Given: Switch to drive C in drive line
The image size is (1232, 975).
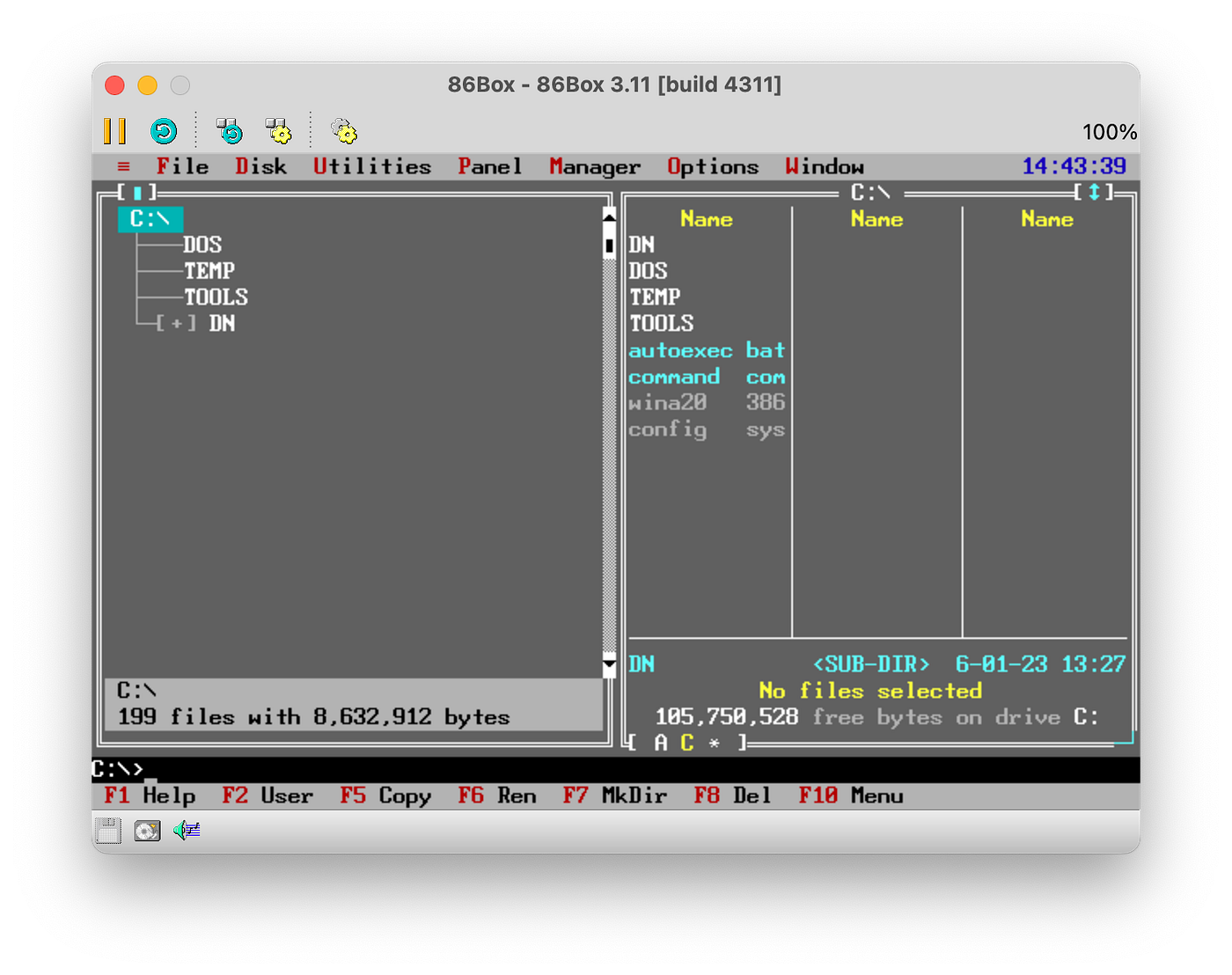Looking at the screenshot, I should (687, 743).
